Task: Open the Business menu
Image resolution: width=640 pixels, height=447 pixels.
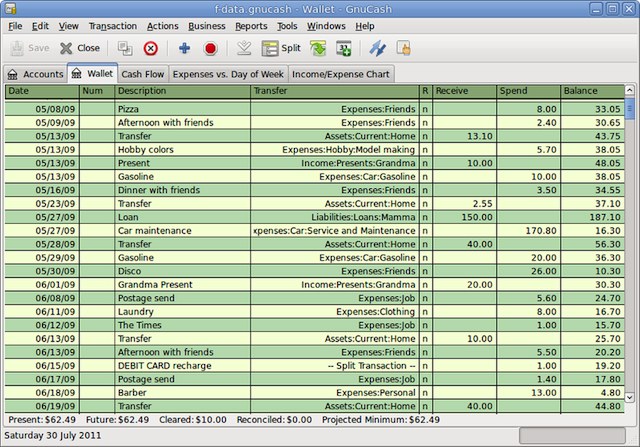Action: pos(207,26)
